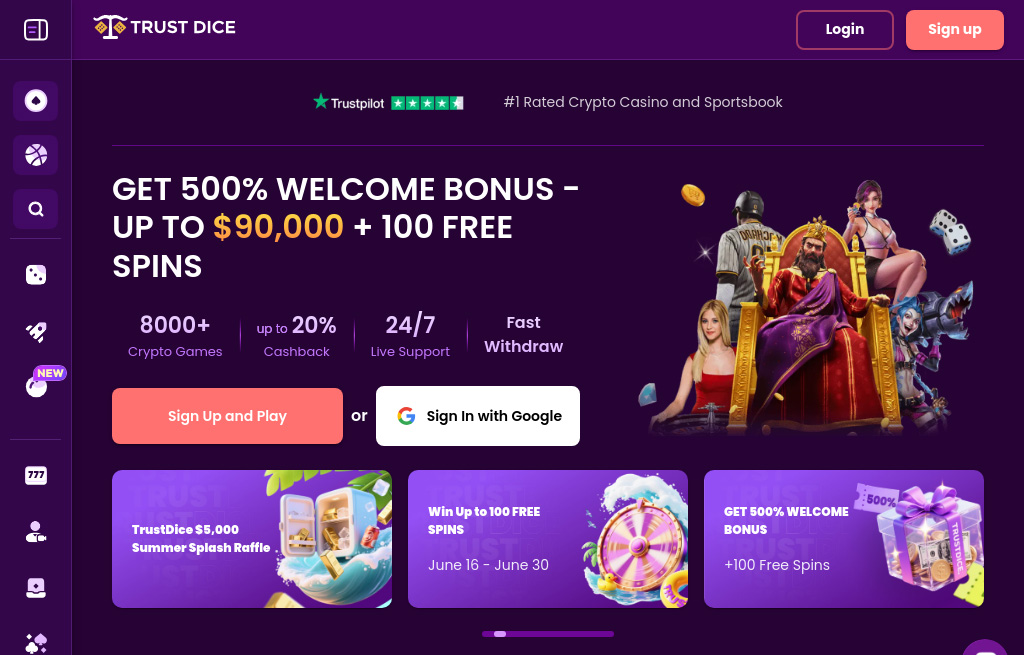The image size is (1024, 655).
Task: Open the Win Up to 100 Free Spins banner
Action: coord(548,539)
